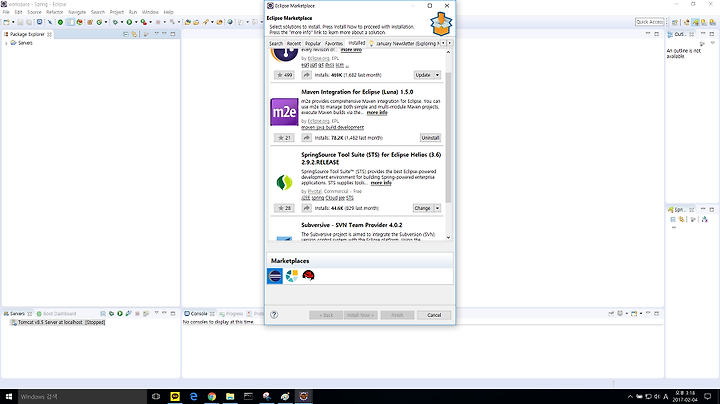Select the Red Hat marketplace catalog icon
Image resolution: width=720 pixels, height=404 pixels.
coord(308,275)
